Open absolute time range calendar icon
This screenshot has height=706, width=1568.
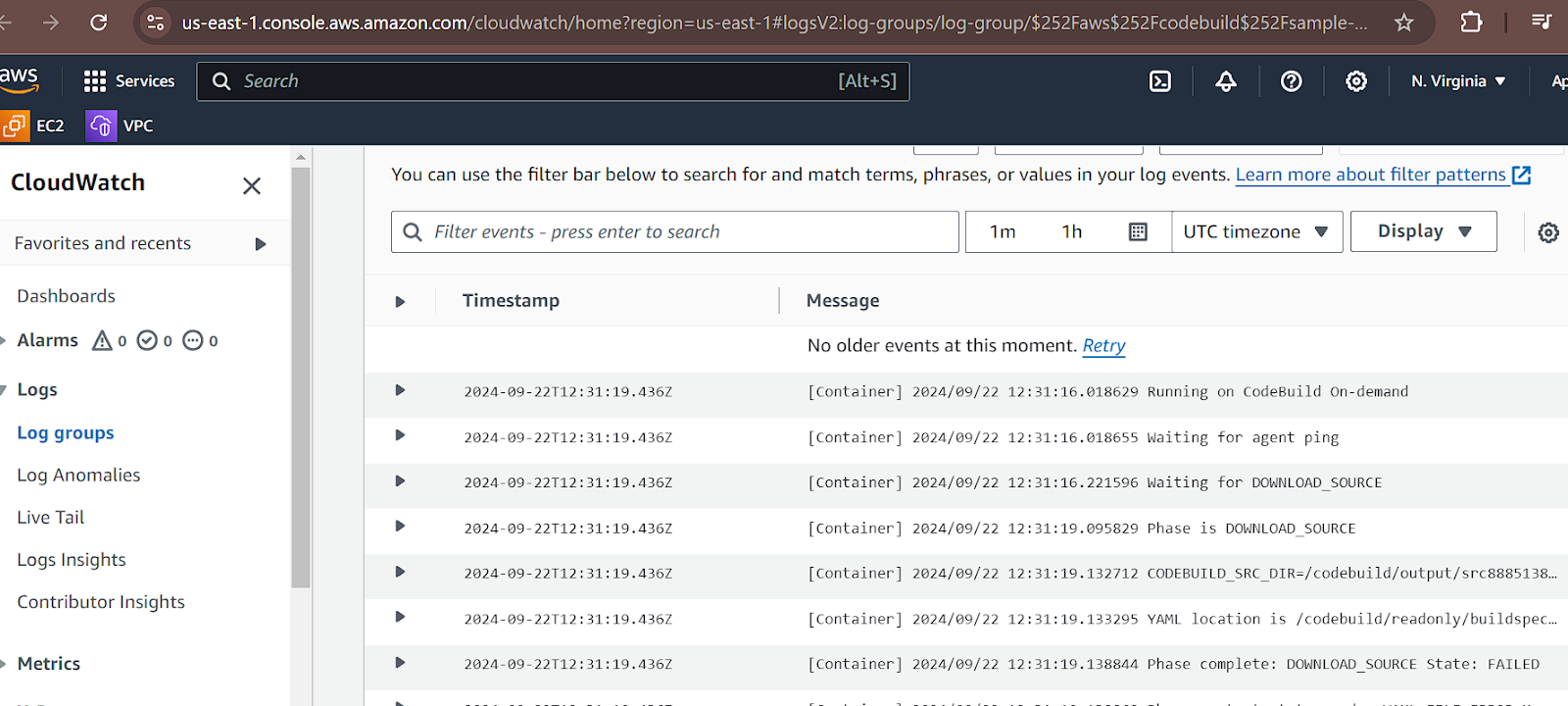pyautogui.click(x=1138, y=231)
